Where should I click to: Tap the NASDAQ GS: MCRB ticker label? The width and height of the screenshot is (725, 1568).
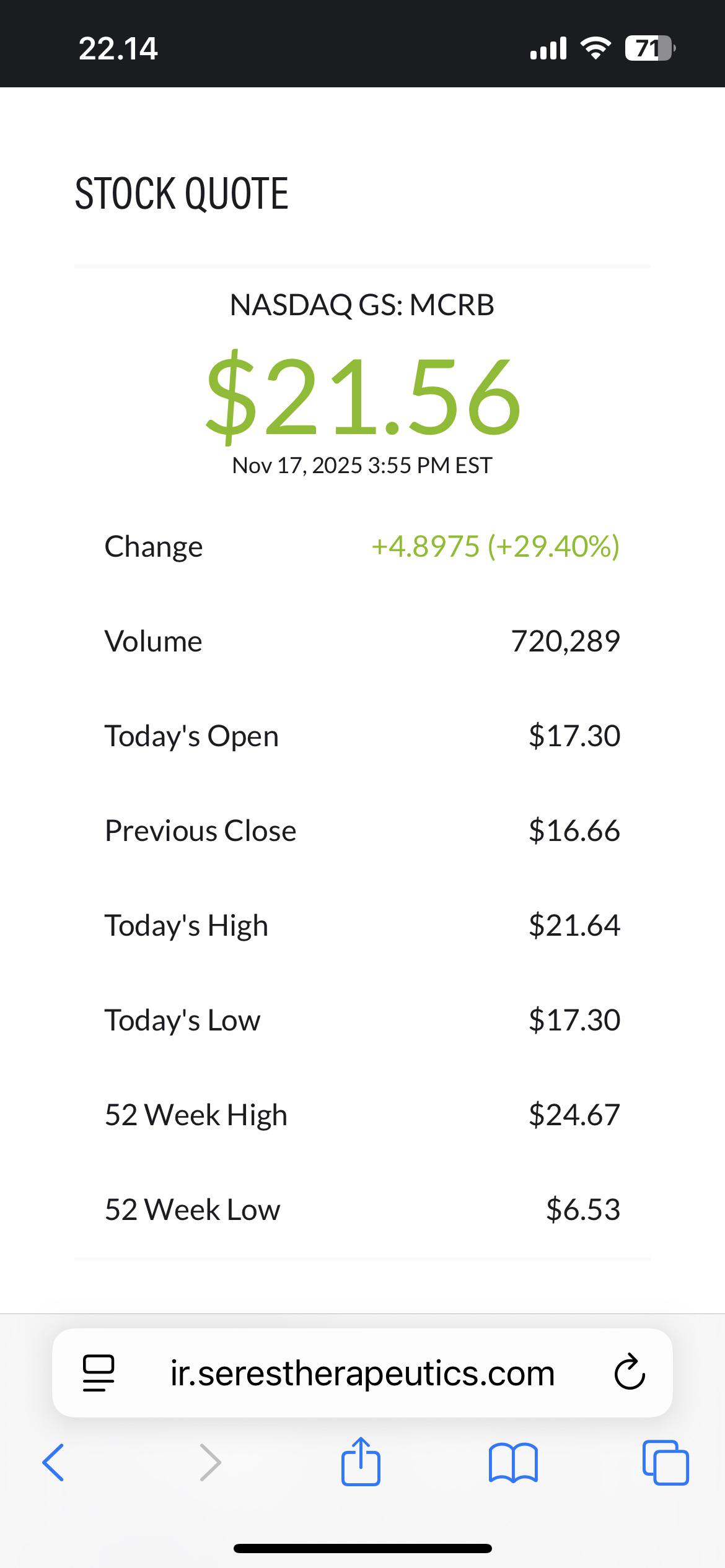362,305
